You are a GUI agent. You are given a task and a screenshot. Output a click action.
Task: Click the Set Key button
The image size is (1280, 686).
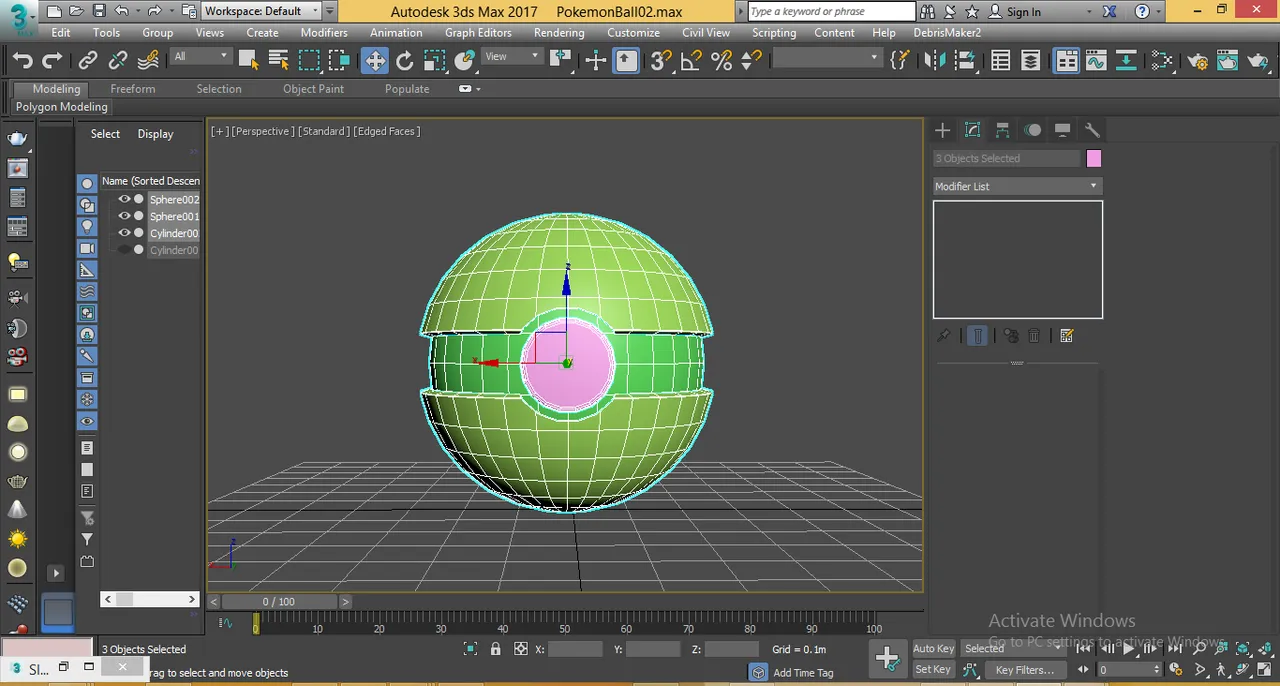(x=933, y=669)
